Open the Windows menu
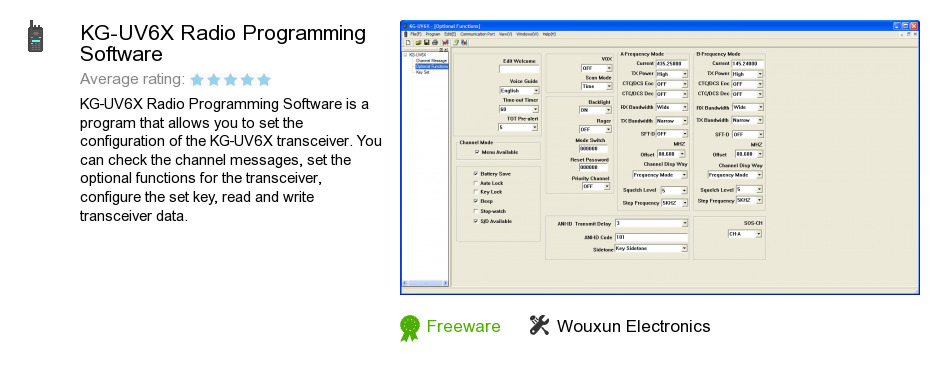 coord(528,34)
